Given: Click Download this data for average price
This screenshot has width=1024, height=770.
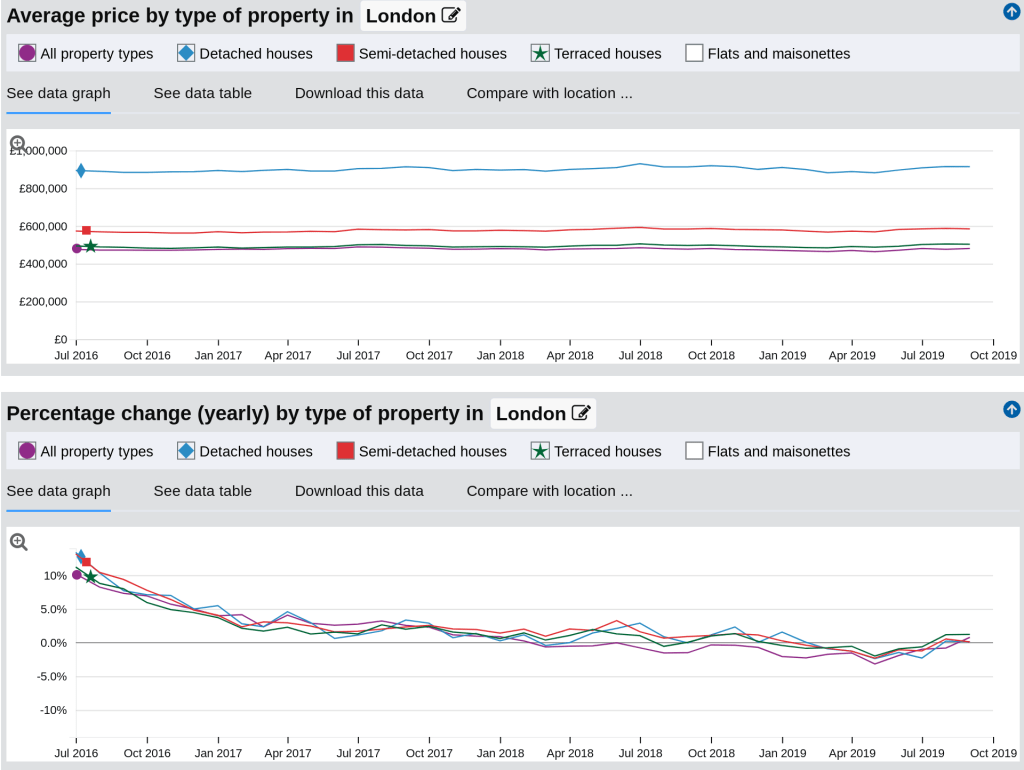Looking at the screenshot, I should (359, 93).
